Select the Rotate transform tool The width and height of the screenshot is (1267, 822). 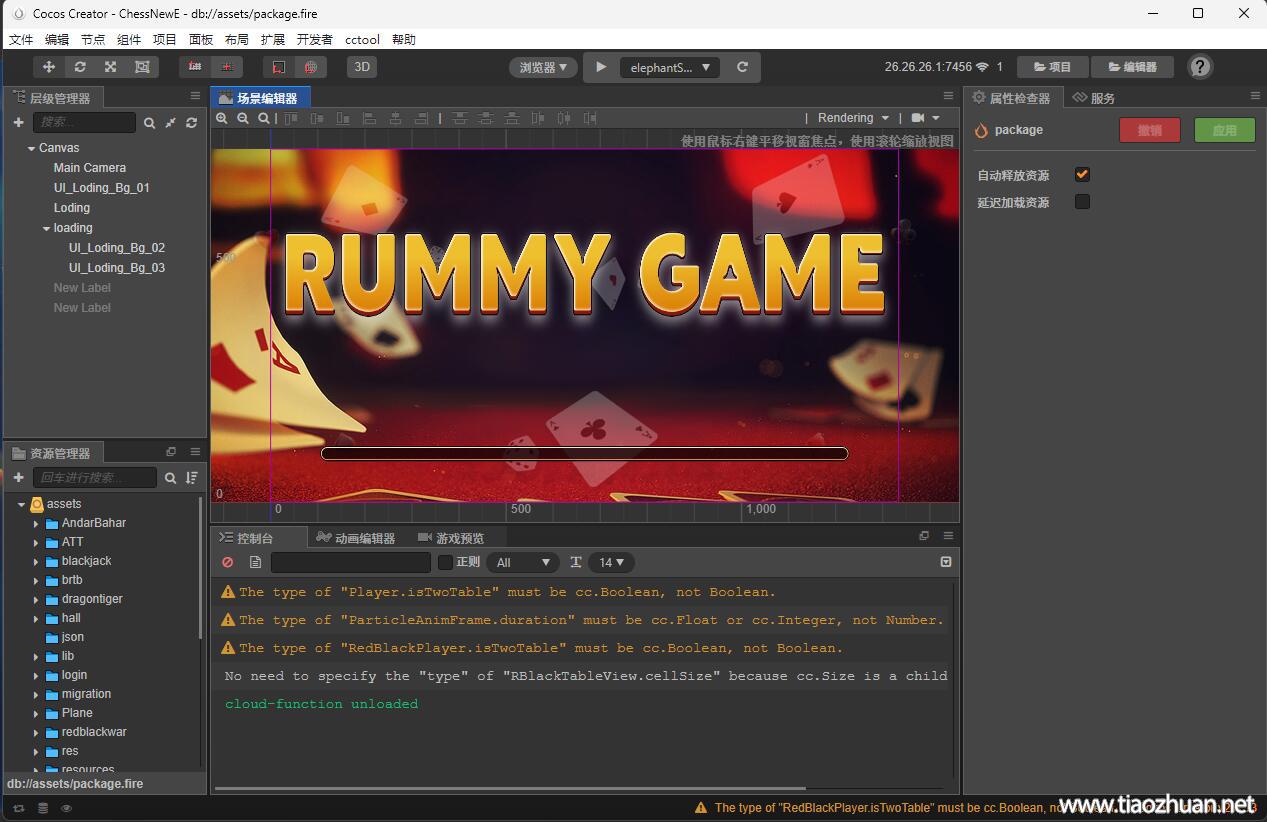pyautogui.click(x=80, y=67)
